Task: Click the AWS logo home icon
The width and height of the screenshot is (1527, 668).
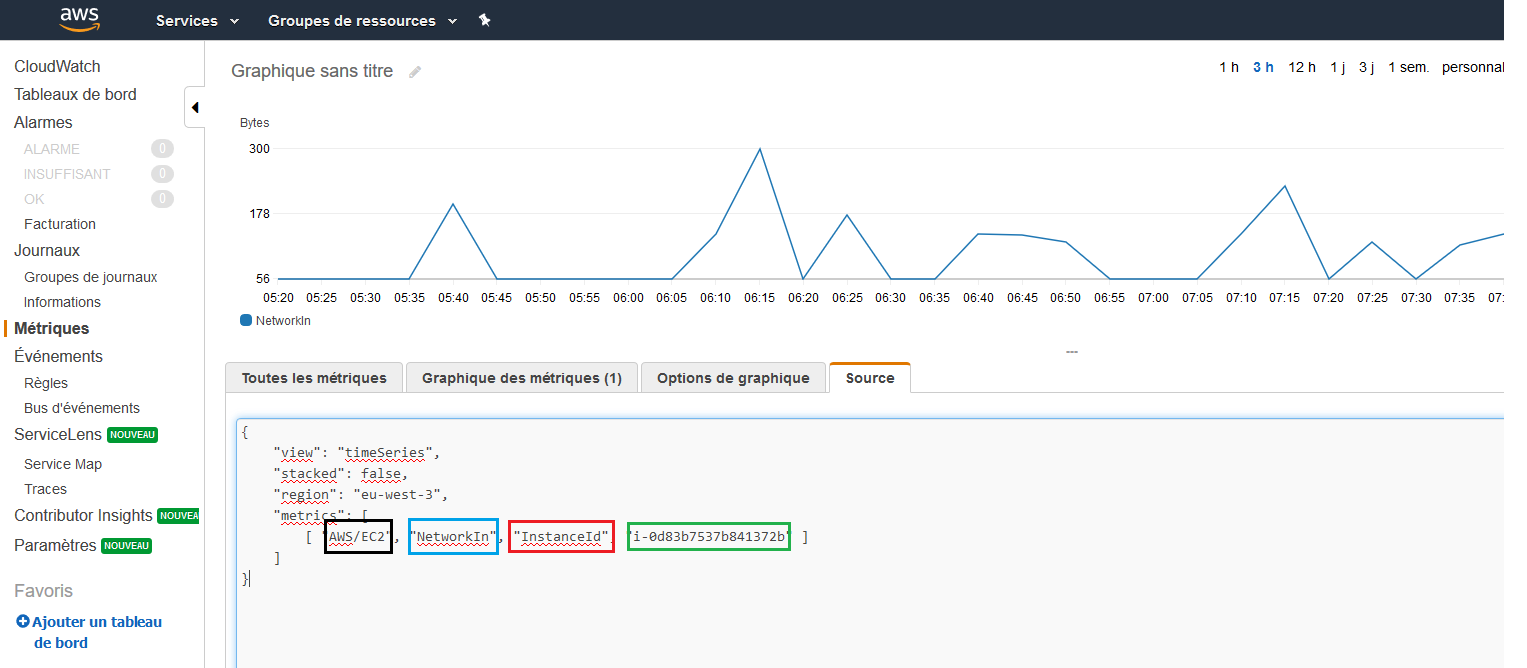Action: point(78,19)
